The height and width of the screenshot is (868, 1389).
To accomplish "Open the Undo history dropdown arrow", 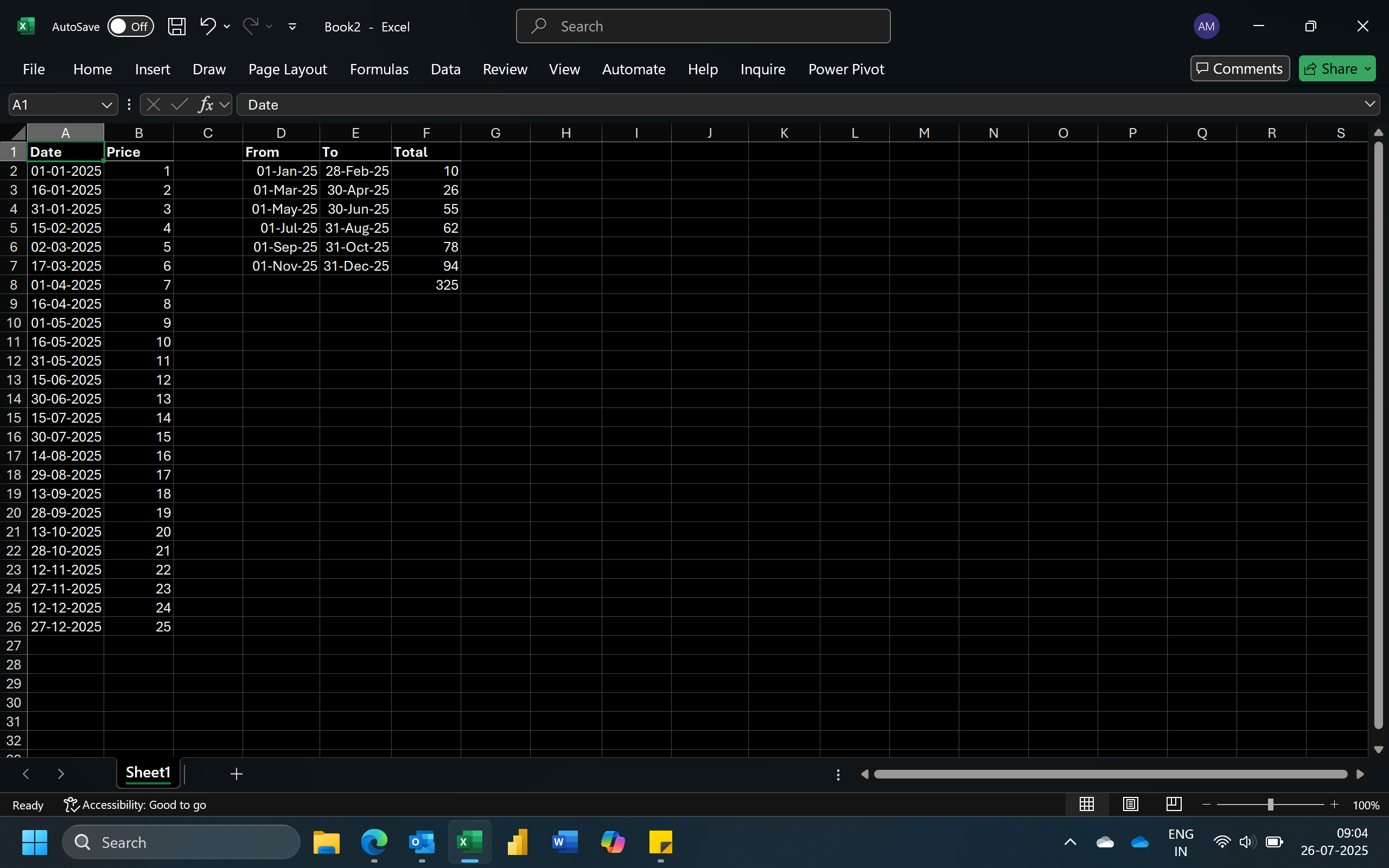I will (227, 27).
